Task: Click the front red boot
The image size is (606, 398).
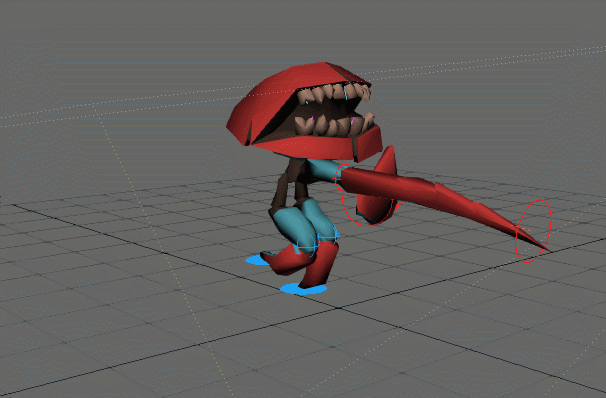Action: (x=319, y=265)
